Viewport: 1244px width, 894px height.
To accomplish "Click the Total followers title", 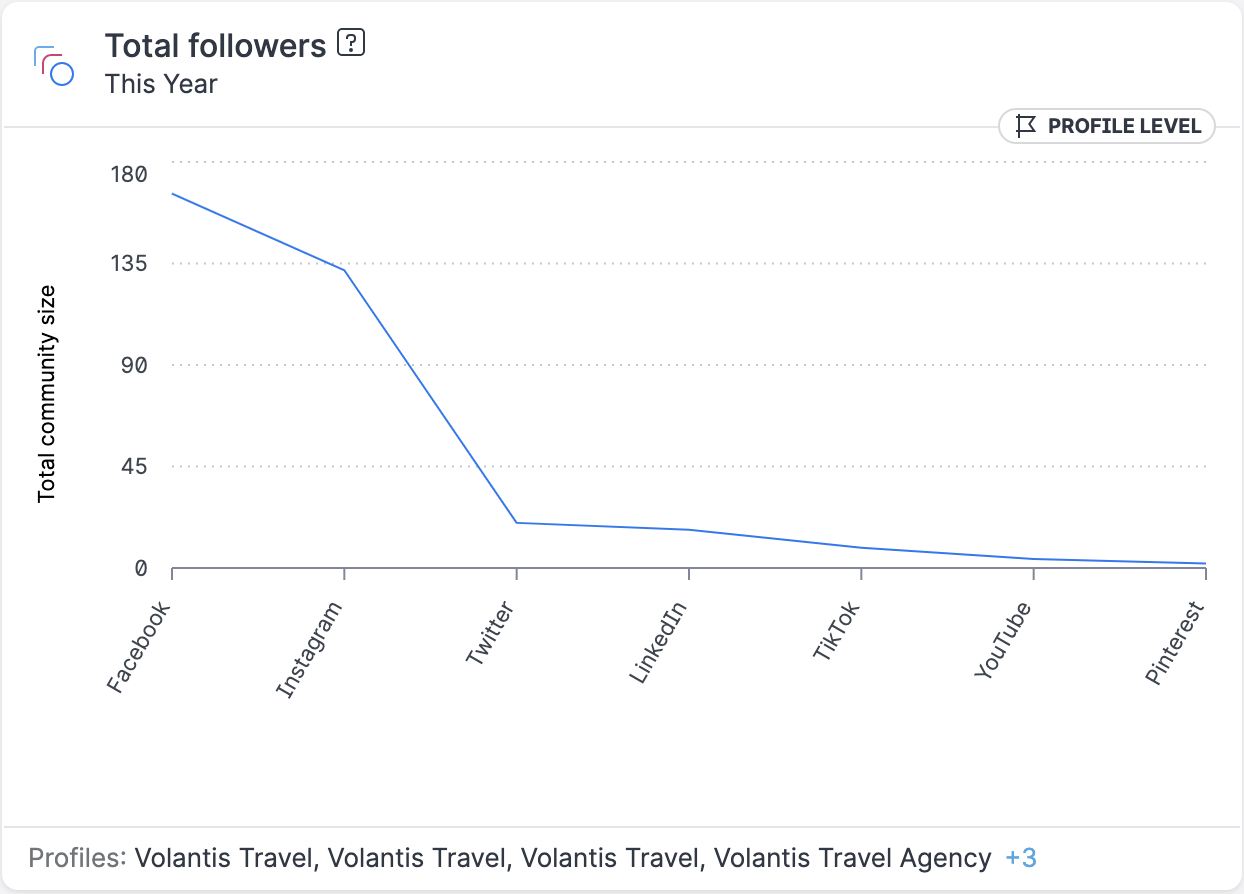I will (x=216, y=46).
